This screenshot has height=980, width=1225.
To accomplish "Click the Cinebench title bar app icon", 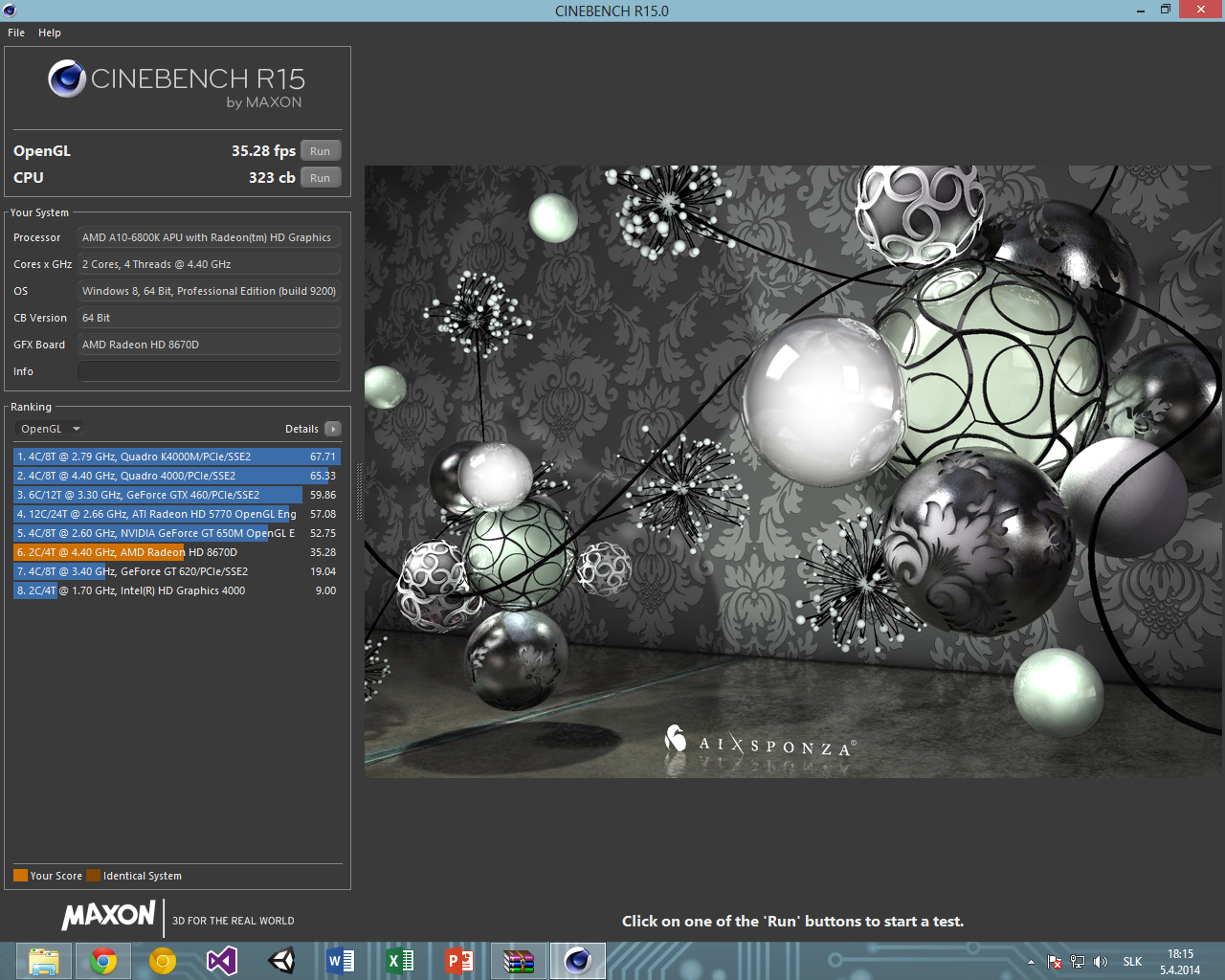I will coord(10,11).
